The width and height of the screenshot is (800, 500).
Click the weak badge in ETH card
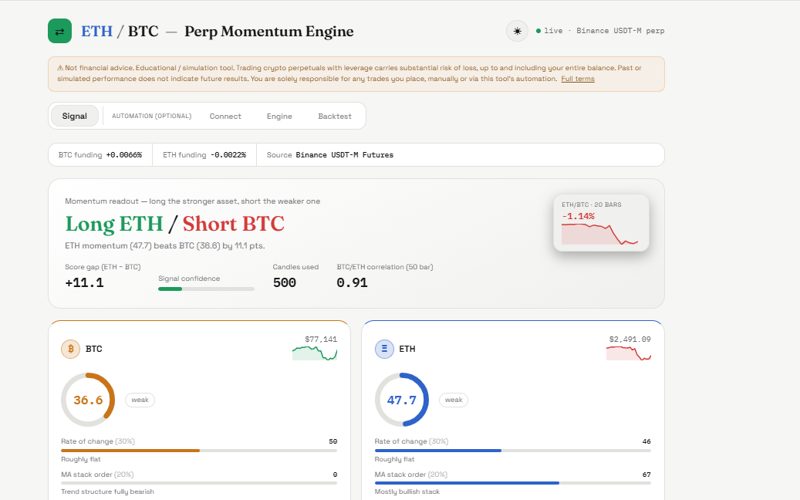tap(454, 400)
